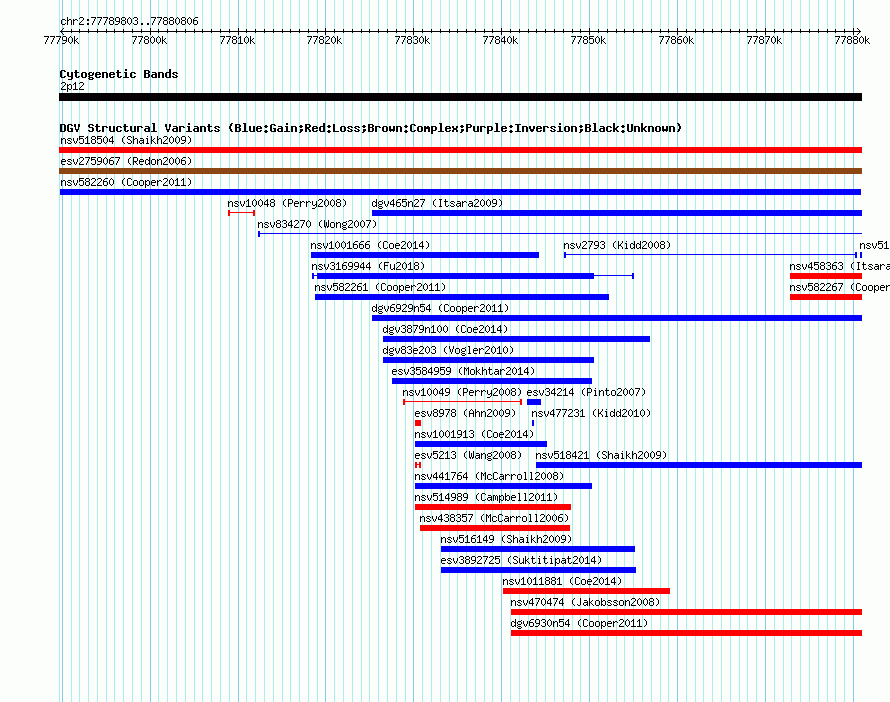The height and width of the screenshot is (702, 890).
Task: Click the black 2p12 cytogenetic band bar
Action: (x=460, y=97)
